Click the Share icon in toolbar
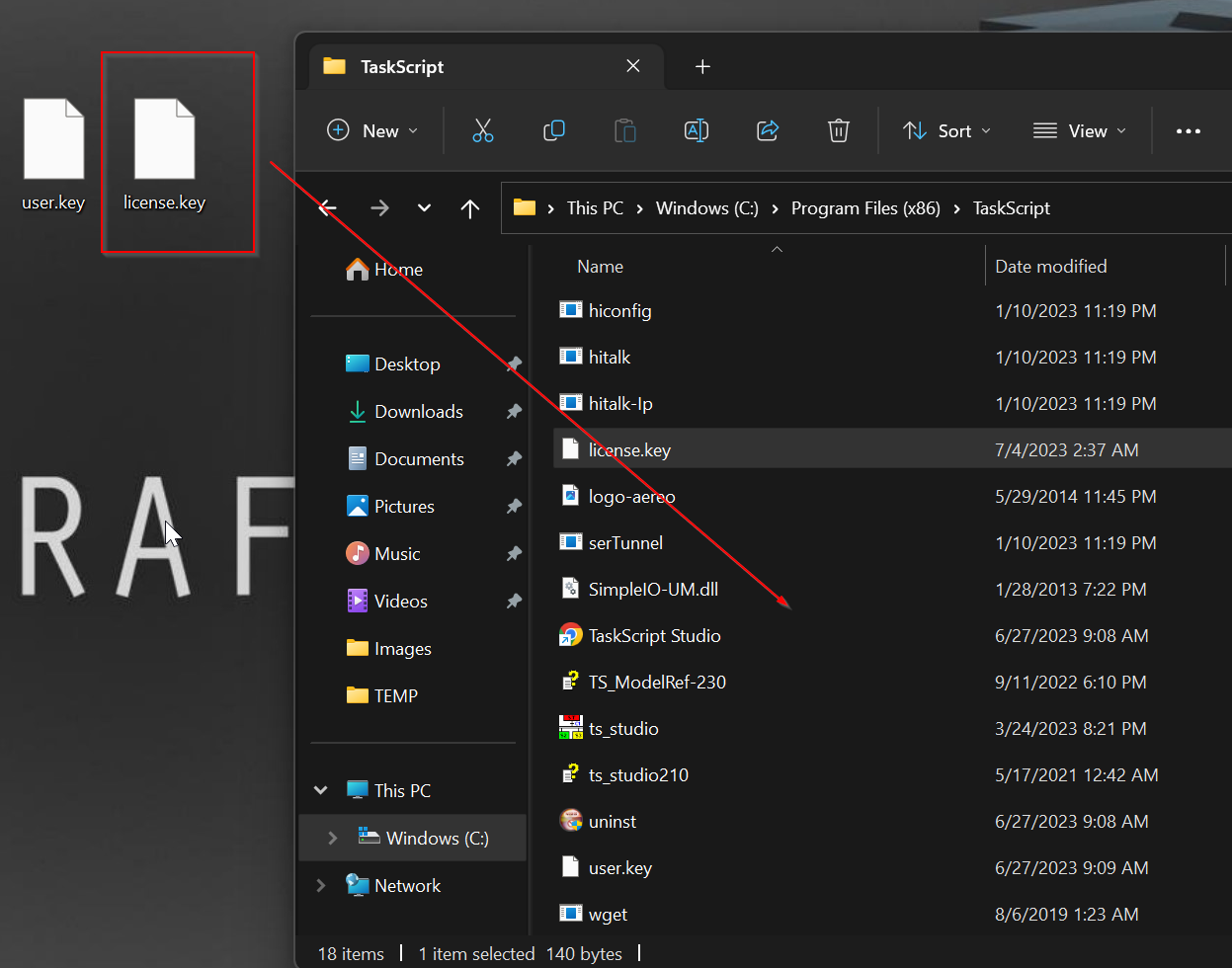Viewport: 1232px width, 968px height. (768, 130)
